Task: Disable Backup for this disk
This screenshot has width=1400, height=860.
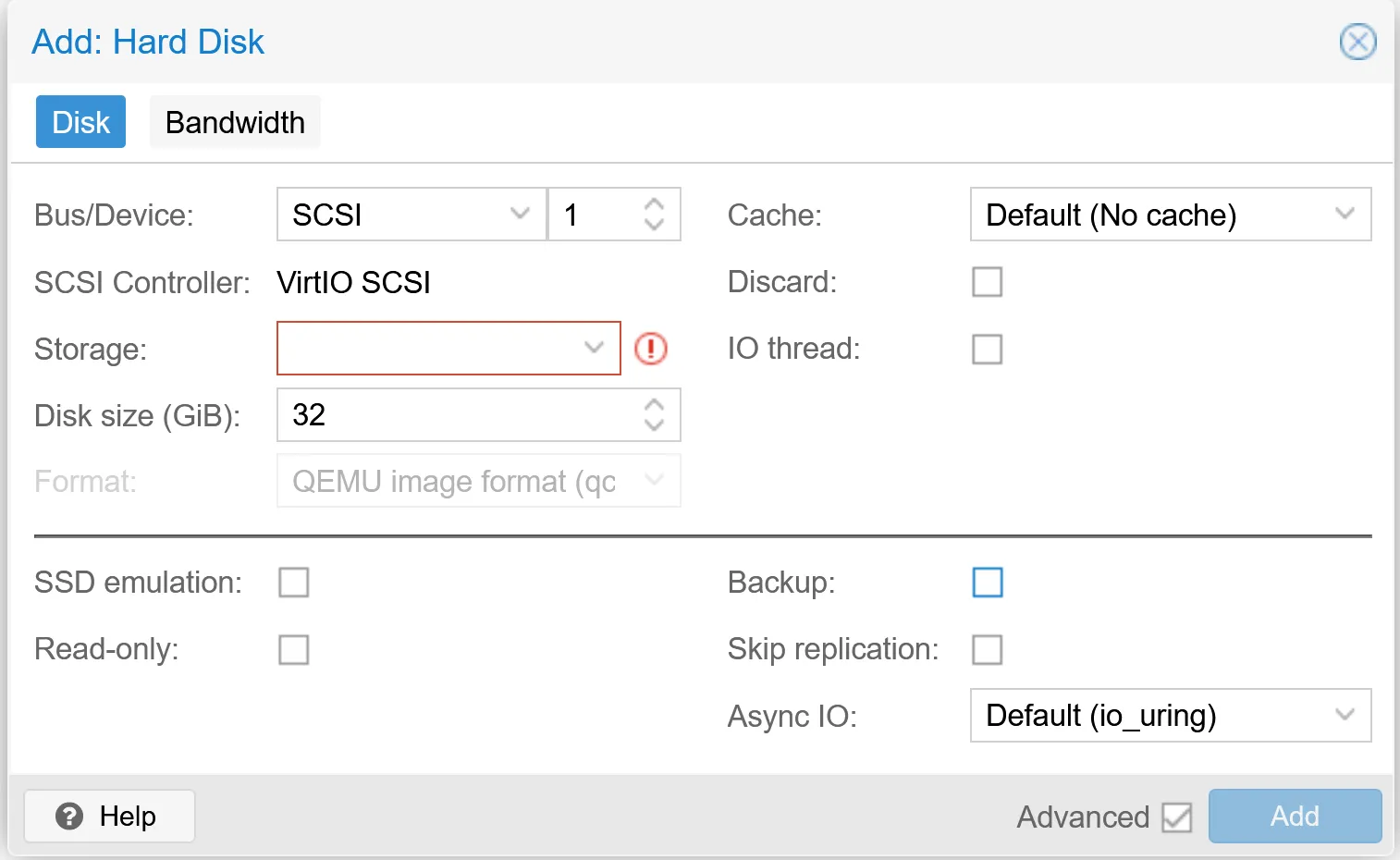Action: point(987,583)
